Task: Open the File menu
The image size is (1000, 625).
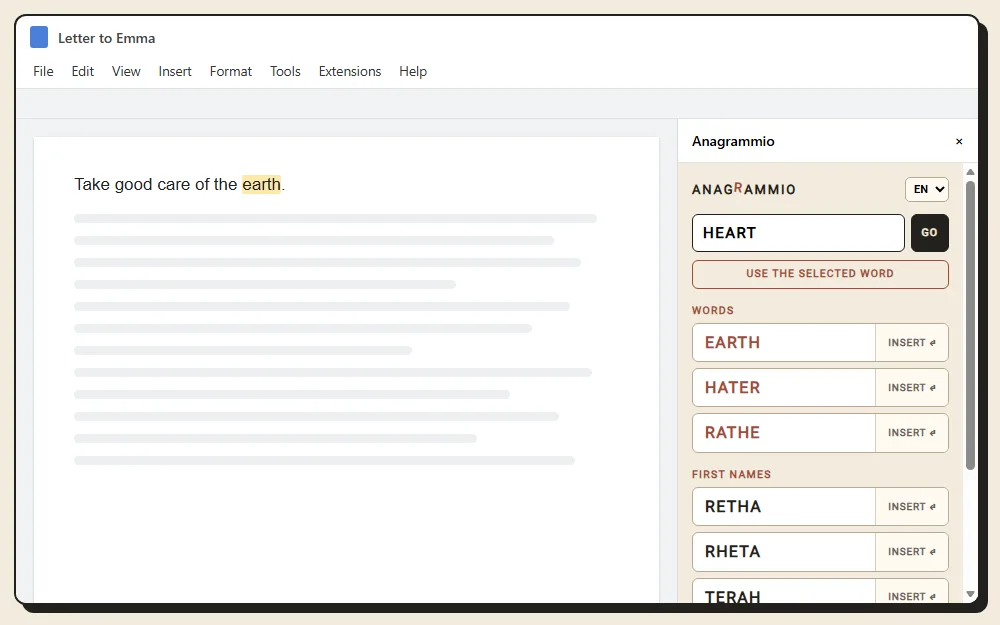Action: [43, 71]
